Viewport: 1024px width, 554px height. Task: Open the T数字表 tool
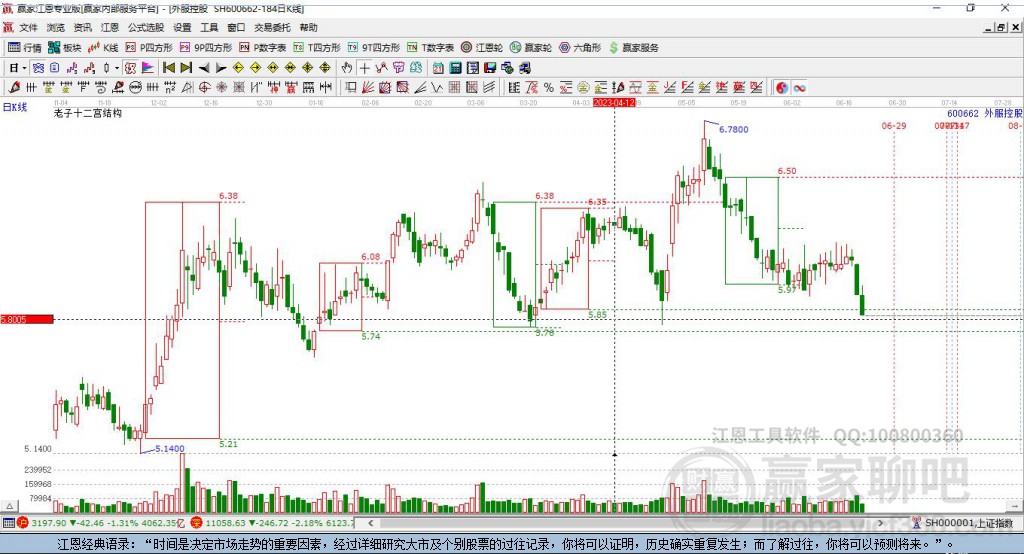430,48
